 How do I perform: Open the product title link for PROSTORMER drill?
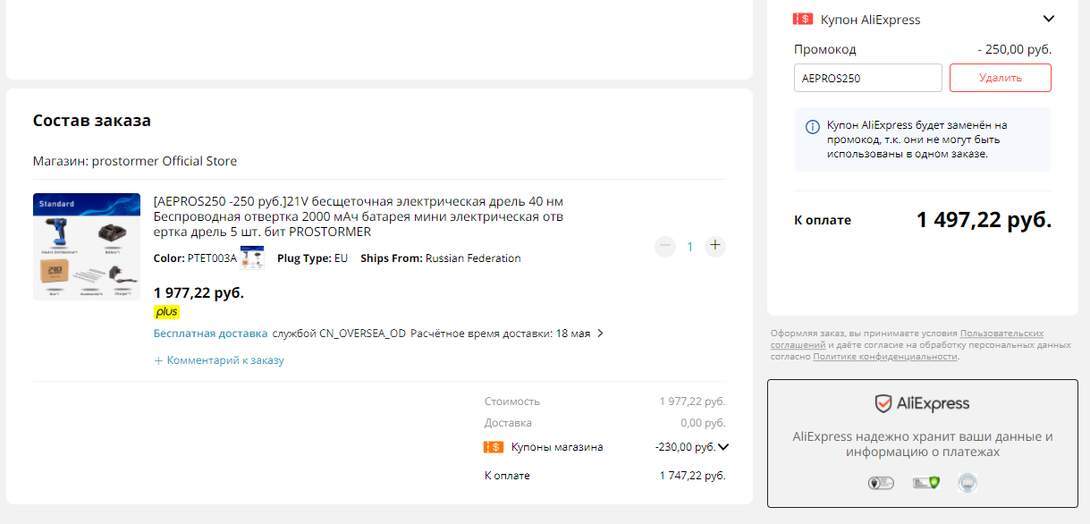coord(359,216)
